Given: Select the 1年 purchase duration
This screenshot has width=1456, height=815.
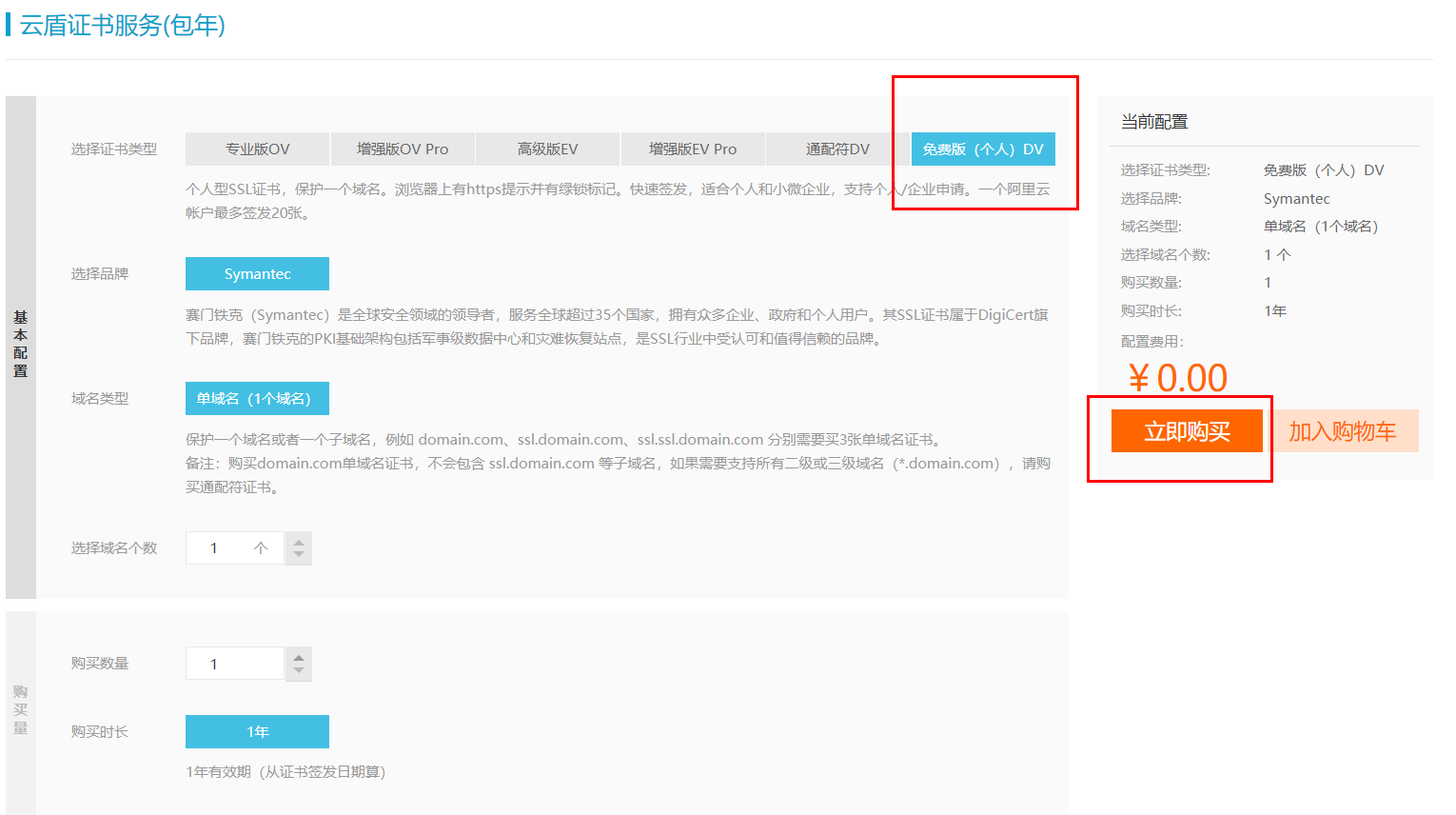Looking at the screenshot, I should [x=257, y=731].
